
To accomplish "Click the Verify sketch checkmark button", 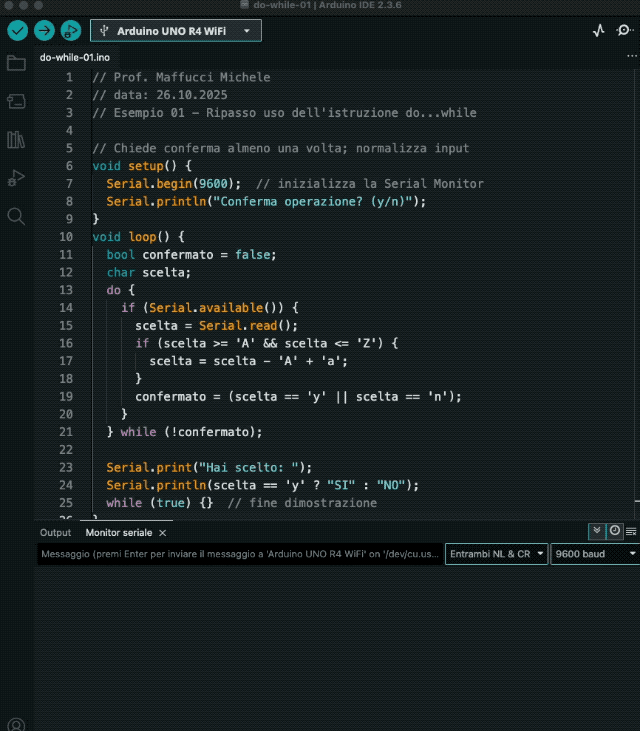I will coord(17,31).
